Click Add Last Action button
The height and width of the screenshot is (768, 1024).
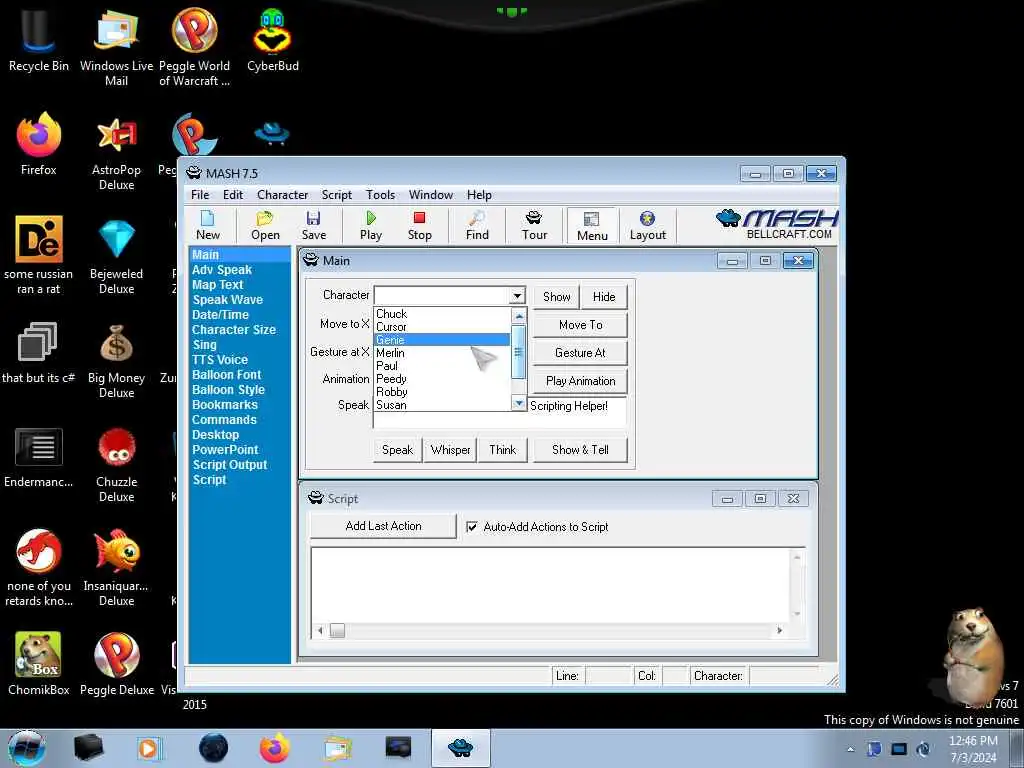(x=383, y=526)
